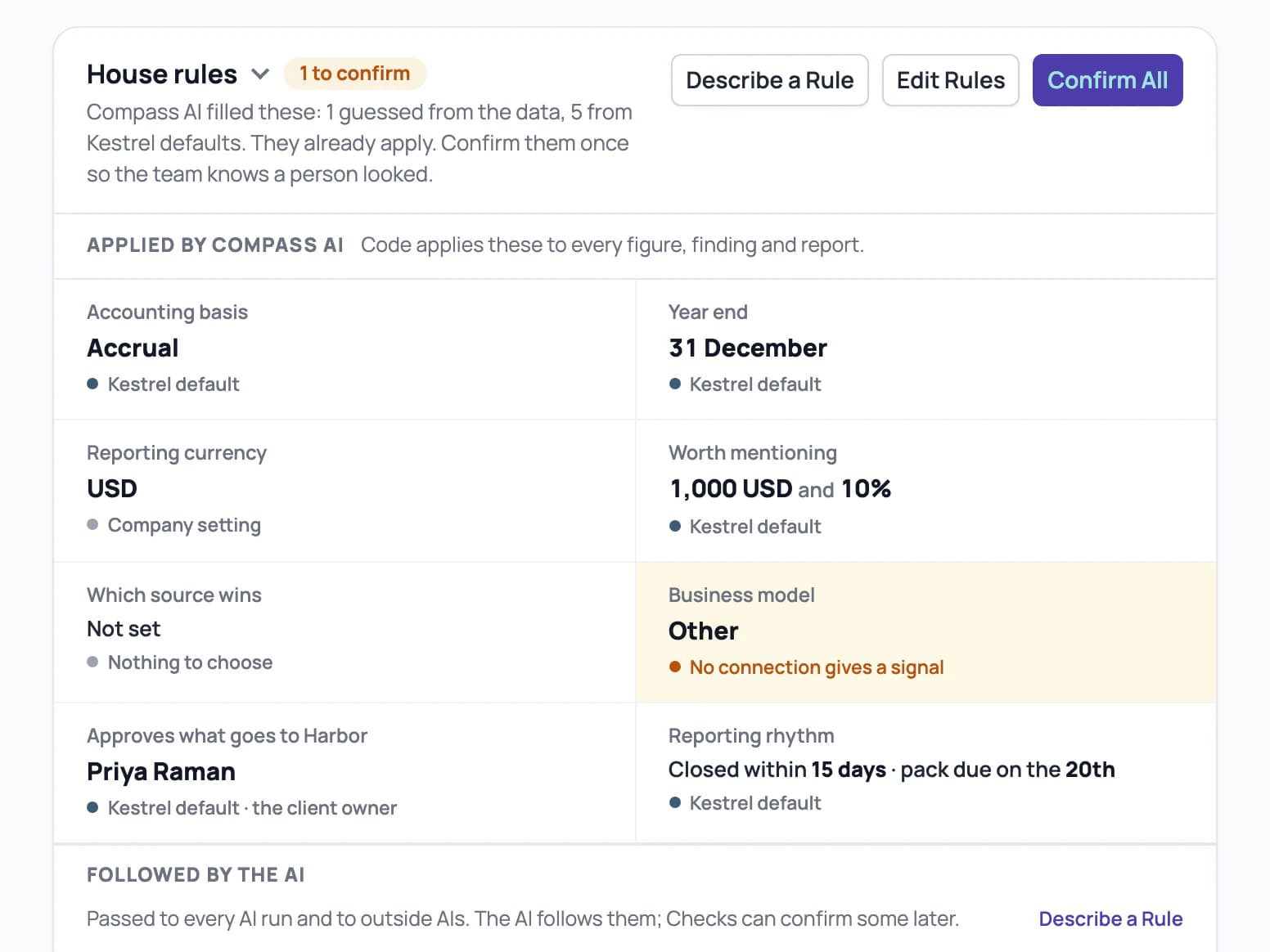Click the USD reporting currency value
The width and height of the screenshot is (1270, 952).
(112, 488)
